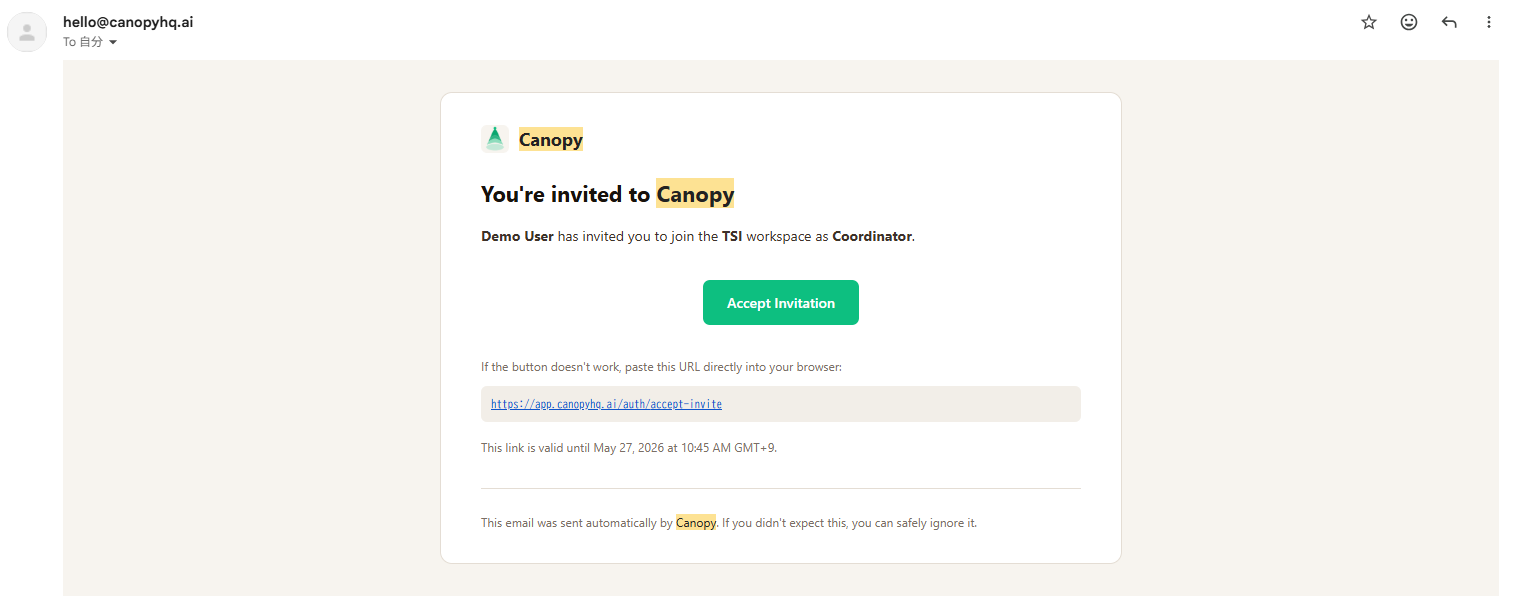Click the sender's profile avatar

tap(27, 32)
